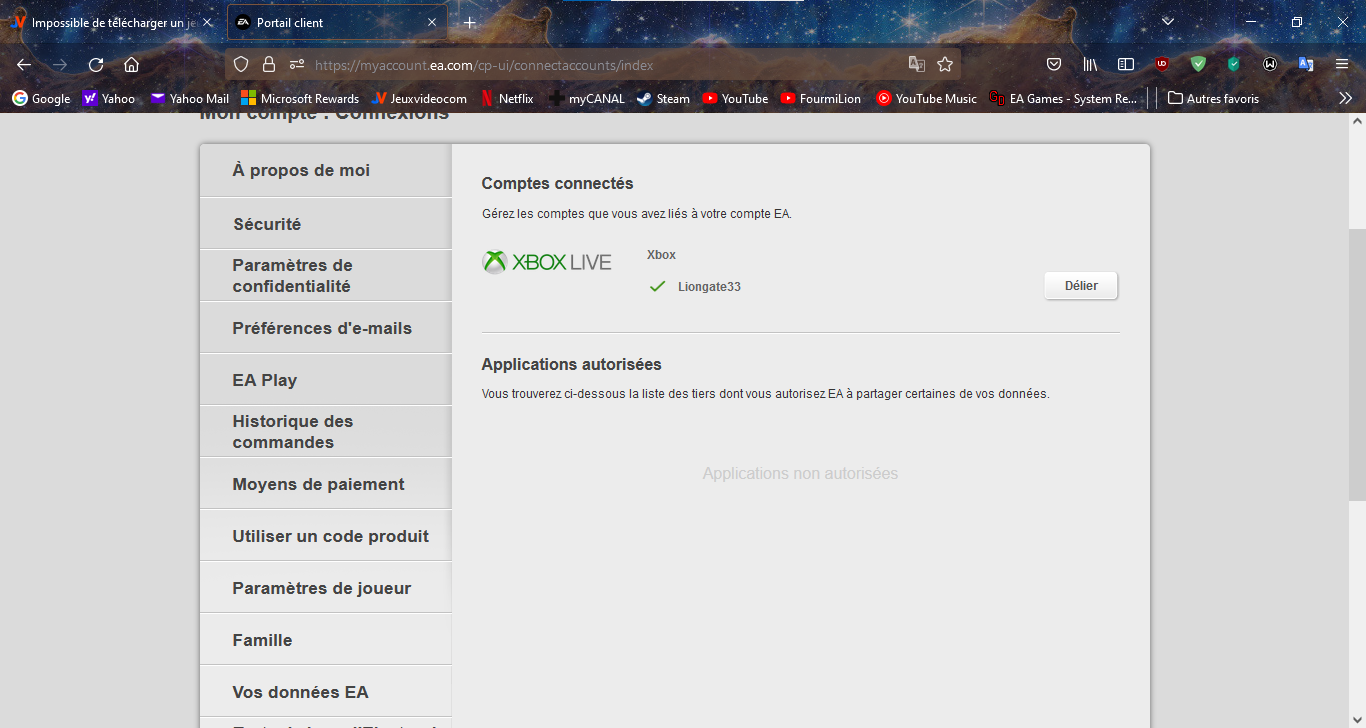1366x728 pixels.
Task: Show the tracking protection shield info
Action: coord(240,64)
